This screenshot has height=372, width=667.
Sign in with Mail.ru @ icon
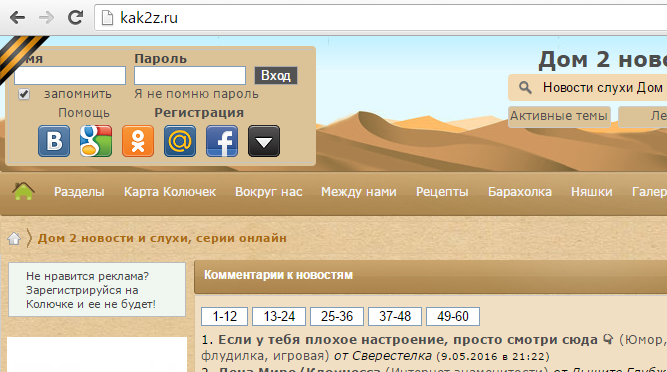click(x=180, y=141)
